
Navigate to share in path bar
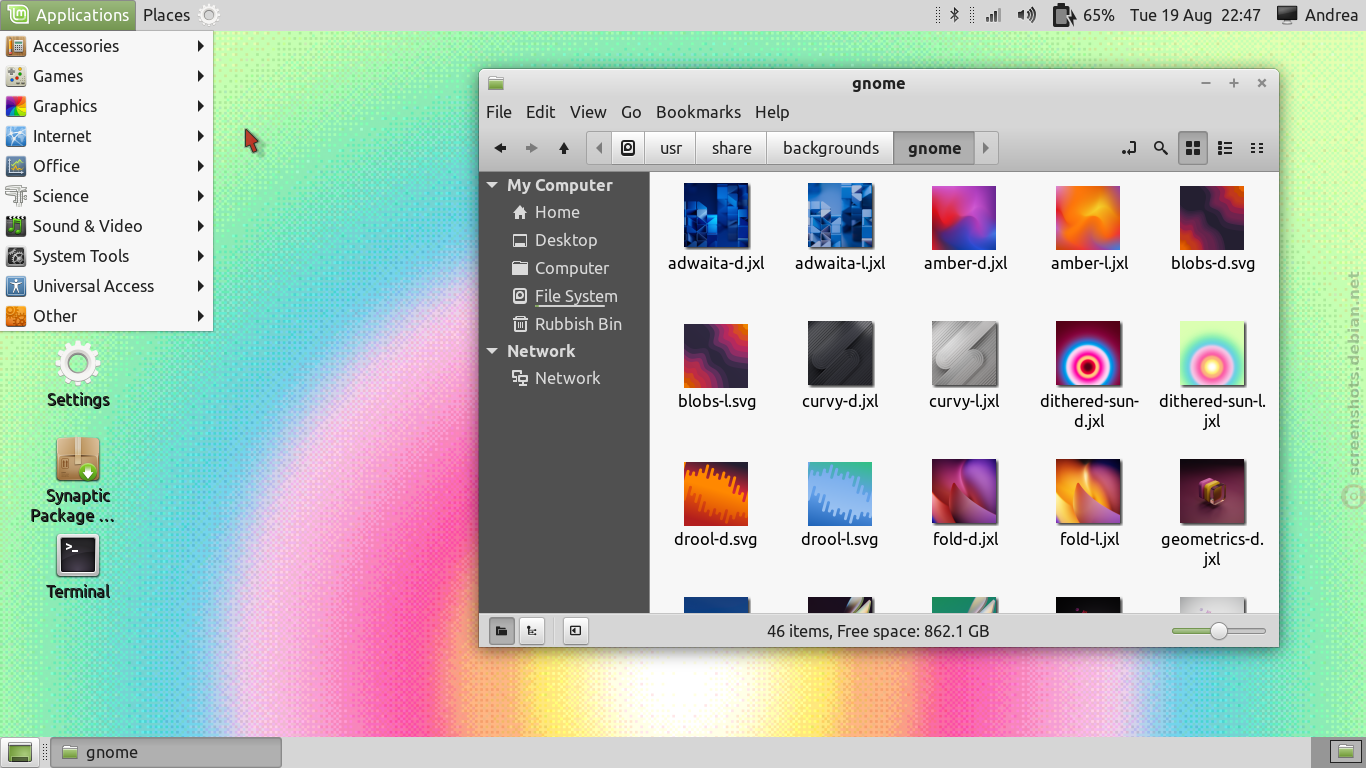click(732, 148)
